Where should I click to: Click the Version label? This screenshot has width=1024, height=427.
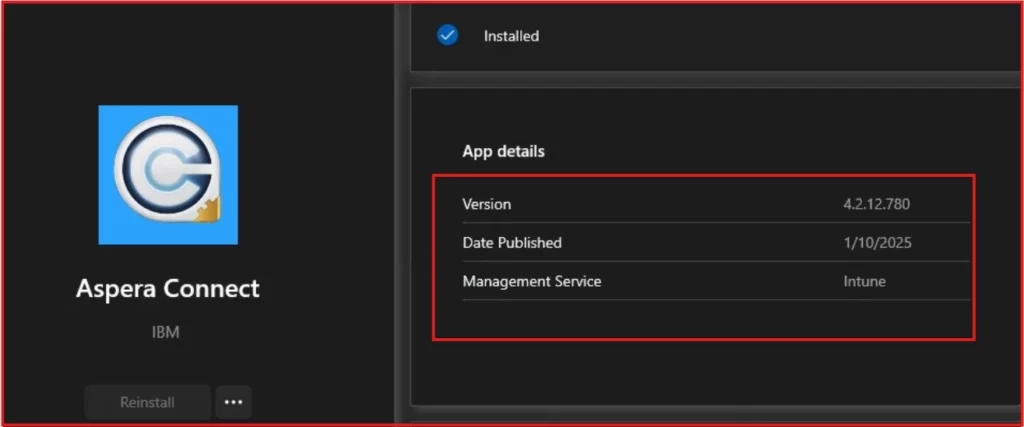[x=487, y=204]
